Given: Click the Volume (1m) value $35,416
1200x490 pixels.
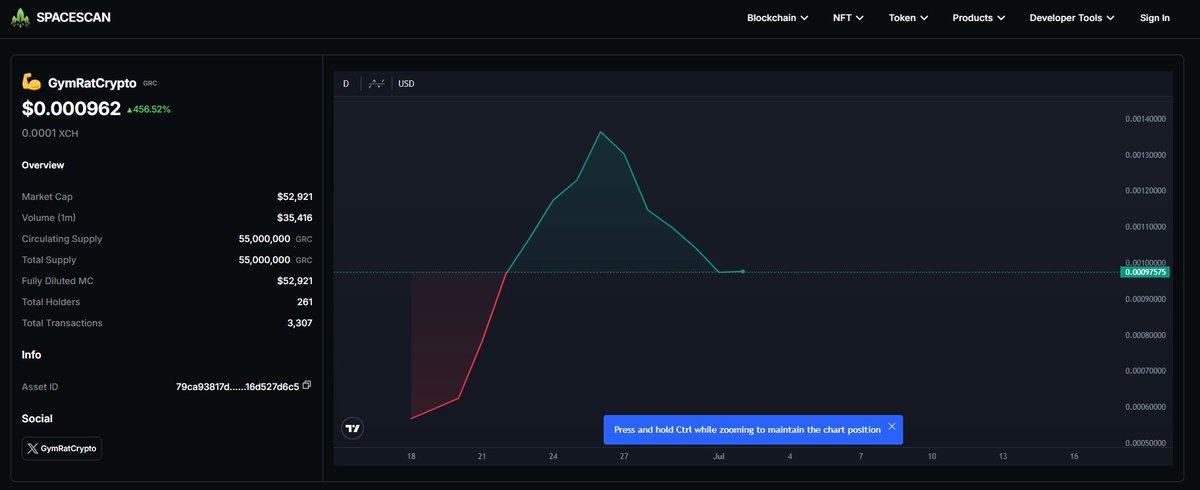Looking at the screenshot, I should (x=295, y=218).
